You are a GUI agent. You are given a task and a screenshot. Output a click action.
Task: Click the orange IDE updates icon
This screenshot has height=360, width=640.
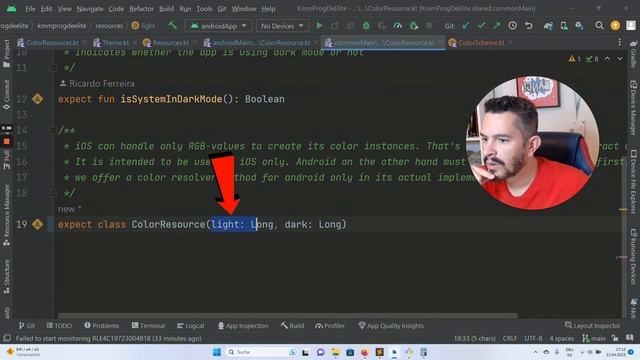(615, 25)
